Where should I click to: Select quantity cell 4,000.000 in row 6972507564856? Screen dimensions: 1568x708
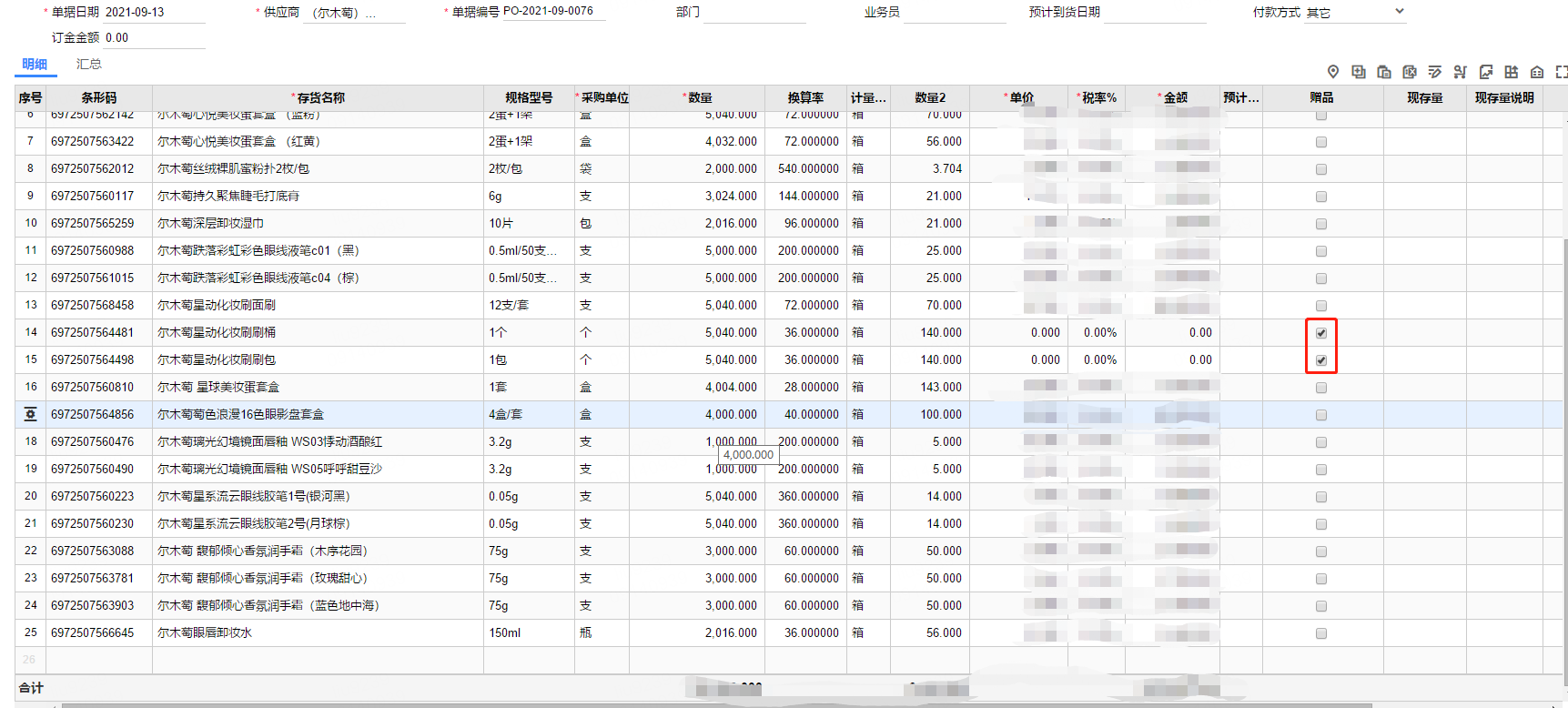point(697,414)
